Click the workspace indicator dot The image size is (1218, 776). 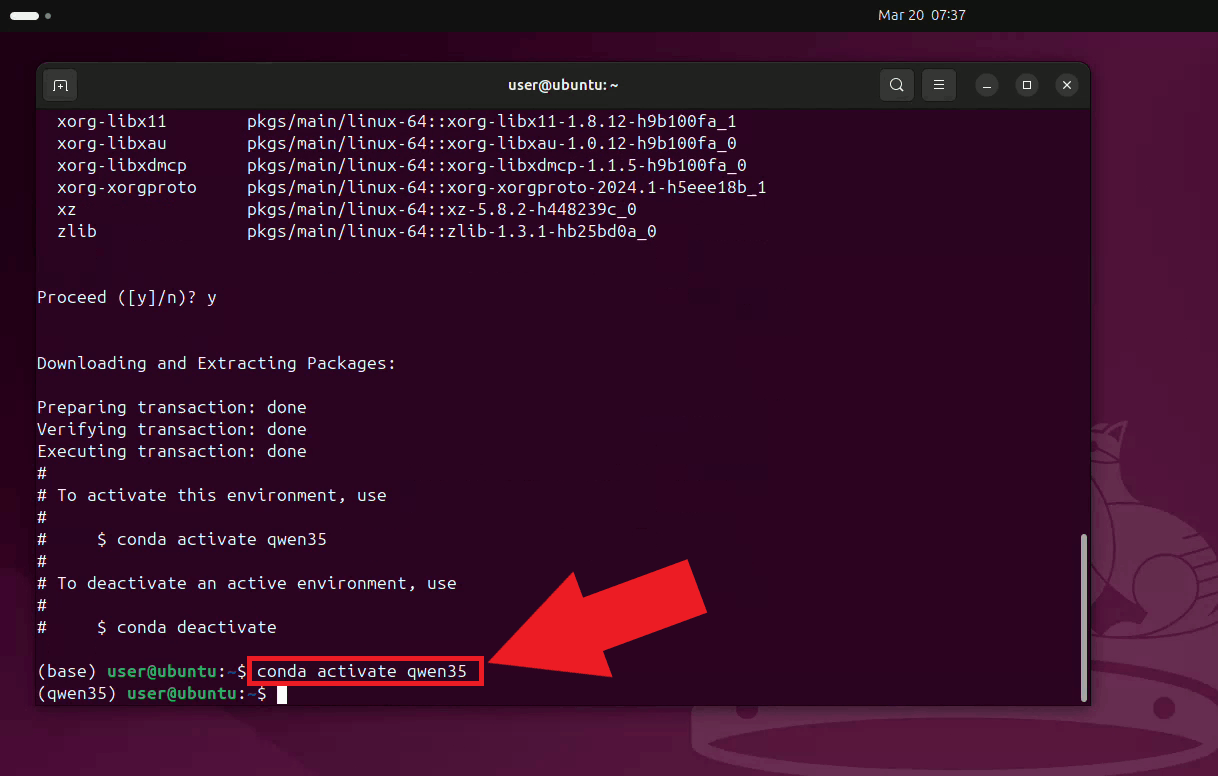click(48, 16)
